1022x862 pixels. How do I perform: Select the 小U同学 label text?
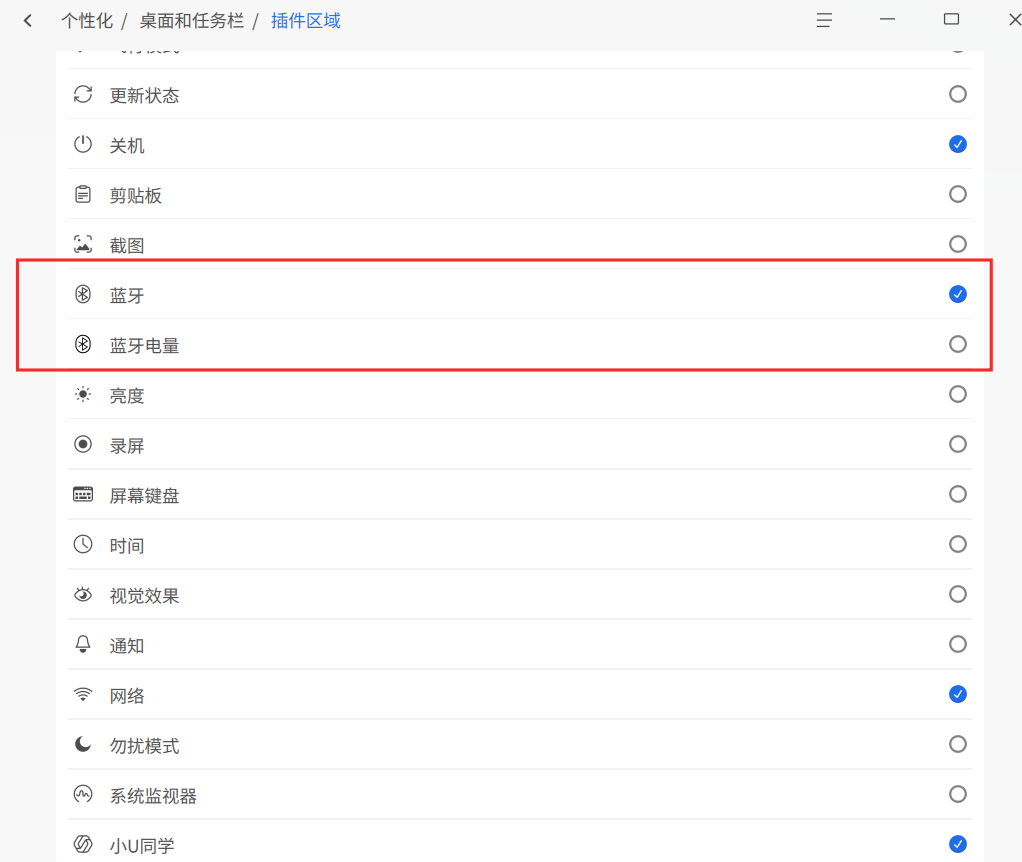coord(142,846)
